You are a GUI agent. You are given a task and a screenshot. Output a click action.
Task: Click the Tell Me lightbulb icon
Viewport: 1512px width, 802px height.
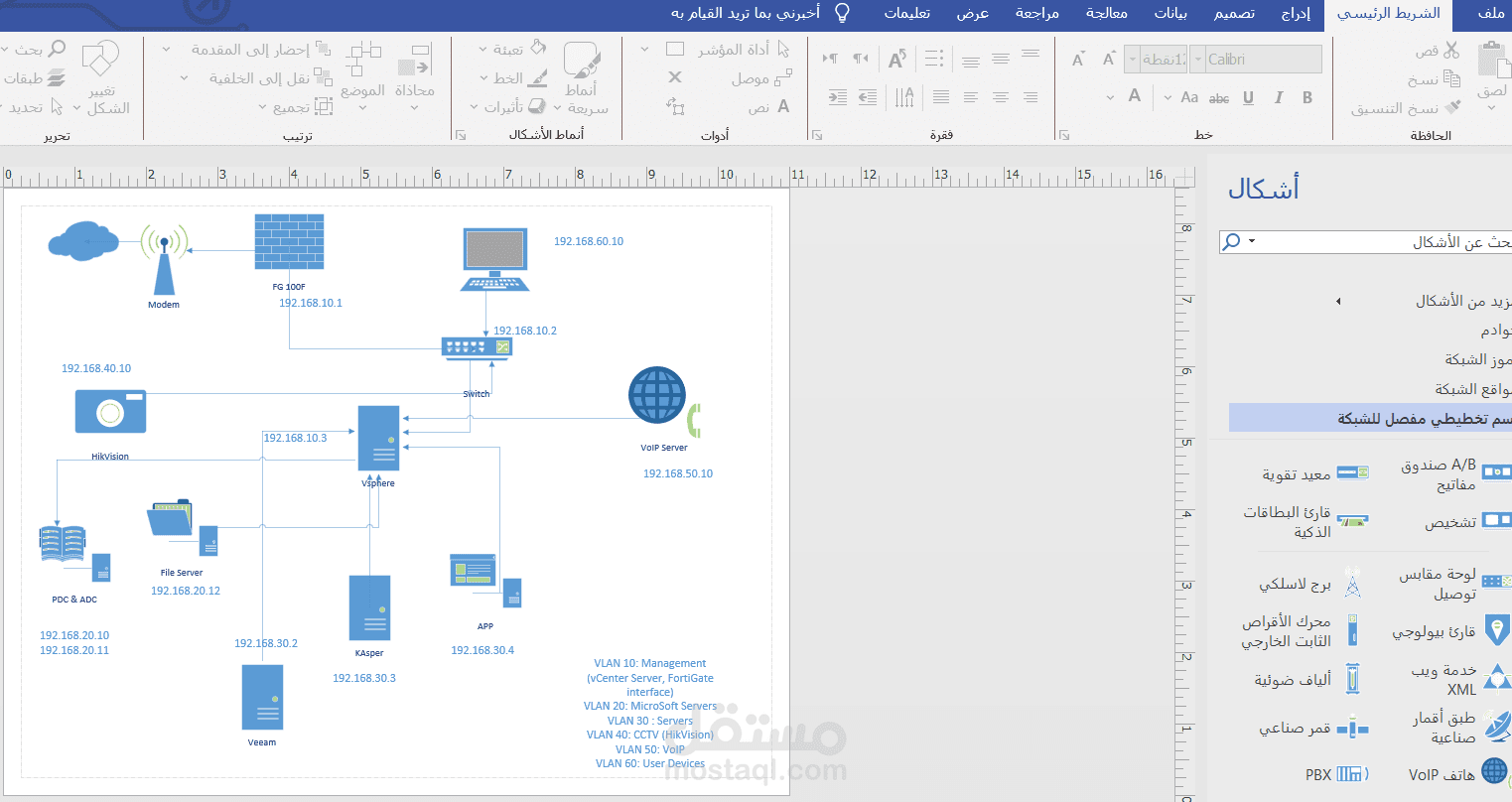tap(842, 13)
